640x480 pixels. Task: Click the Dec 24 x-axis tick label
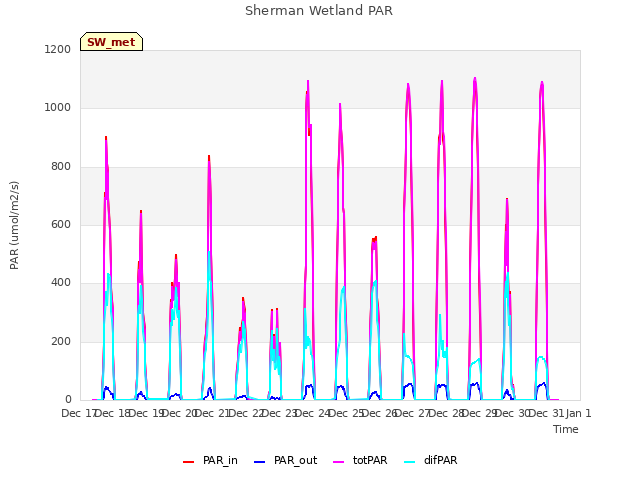313,413
